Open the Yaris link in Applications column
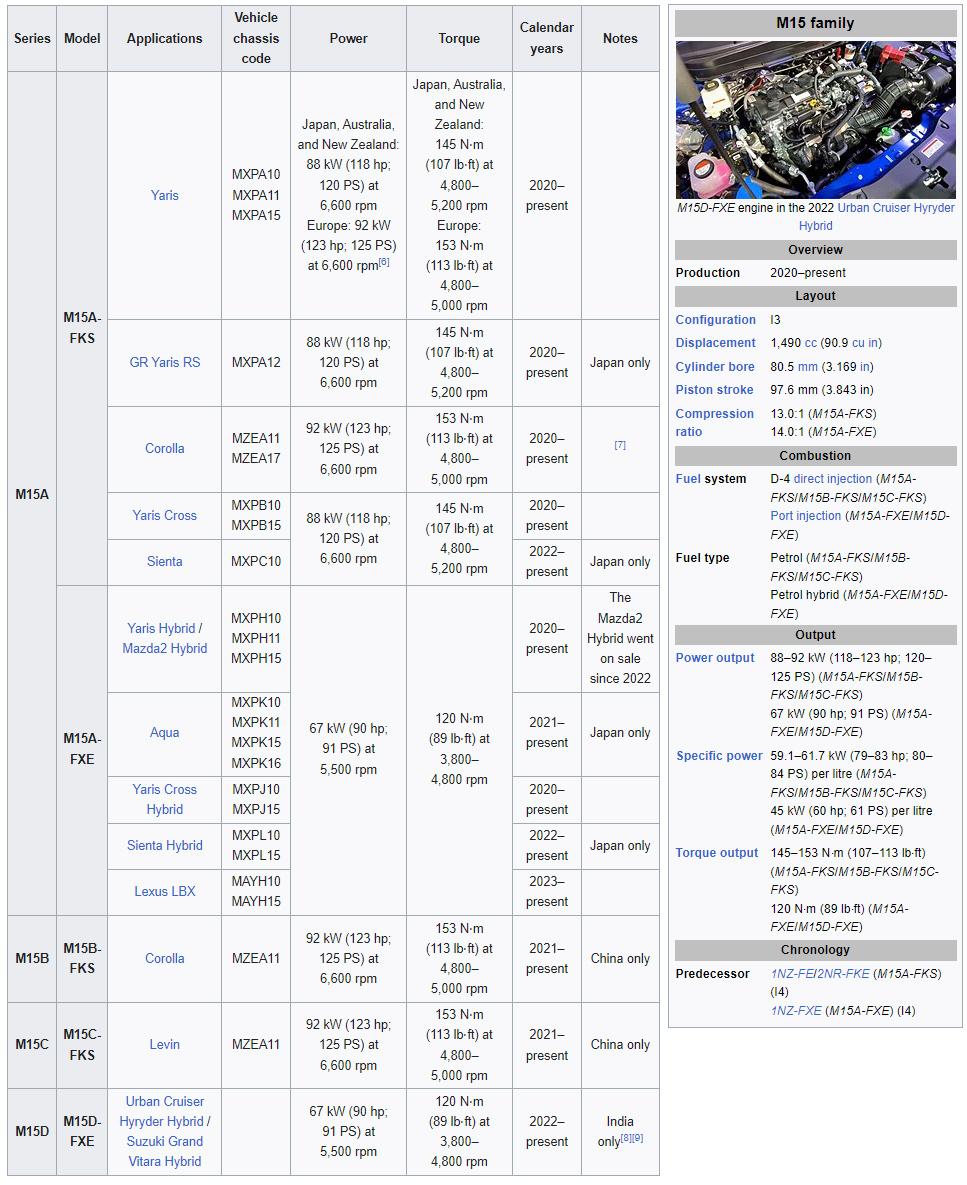 coord(164,195)
